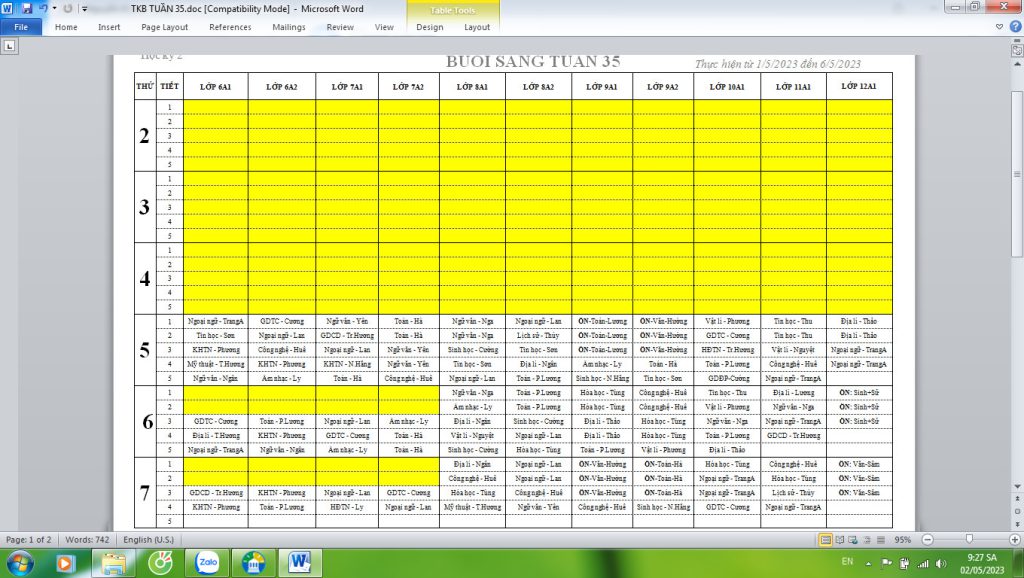1024x578 pixels.
Task: Open Zalo from the Windows taskbar
Action: [x=208, y=563]
